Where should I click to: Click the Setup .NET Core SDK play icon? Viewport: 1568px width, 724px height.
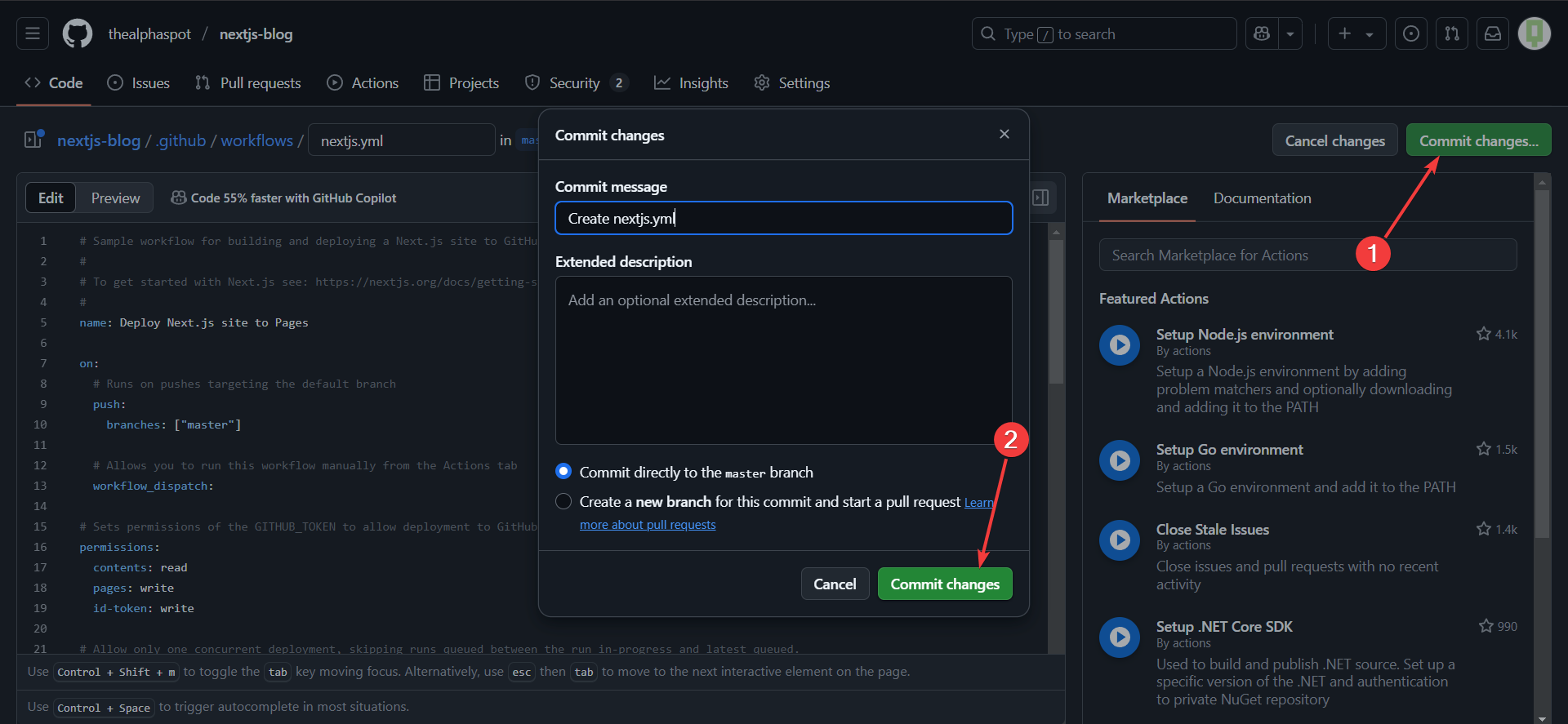pos(1120,637)
